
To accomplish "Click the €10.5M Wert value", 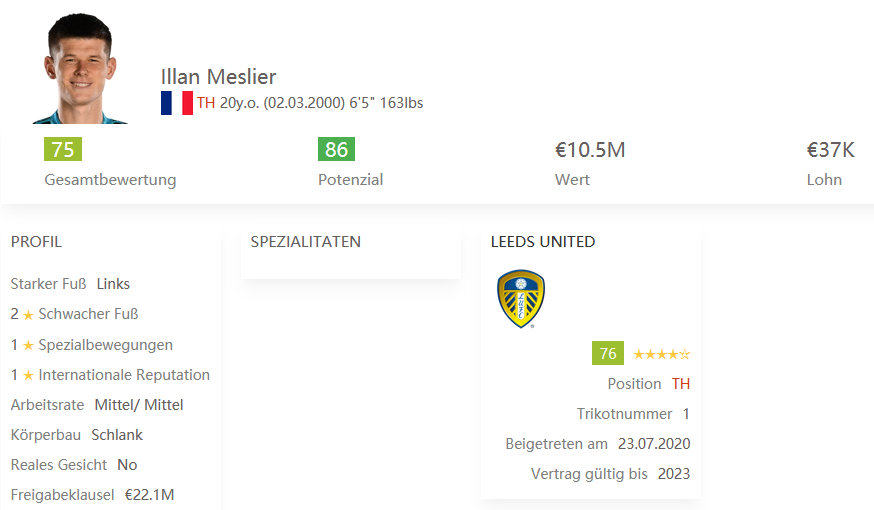I will (x=590, y=150).
